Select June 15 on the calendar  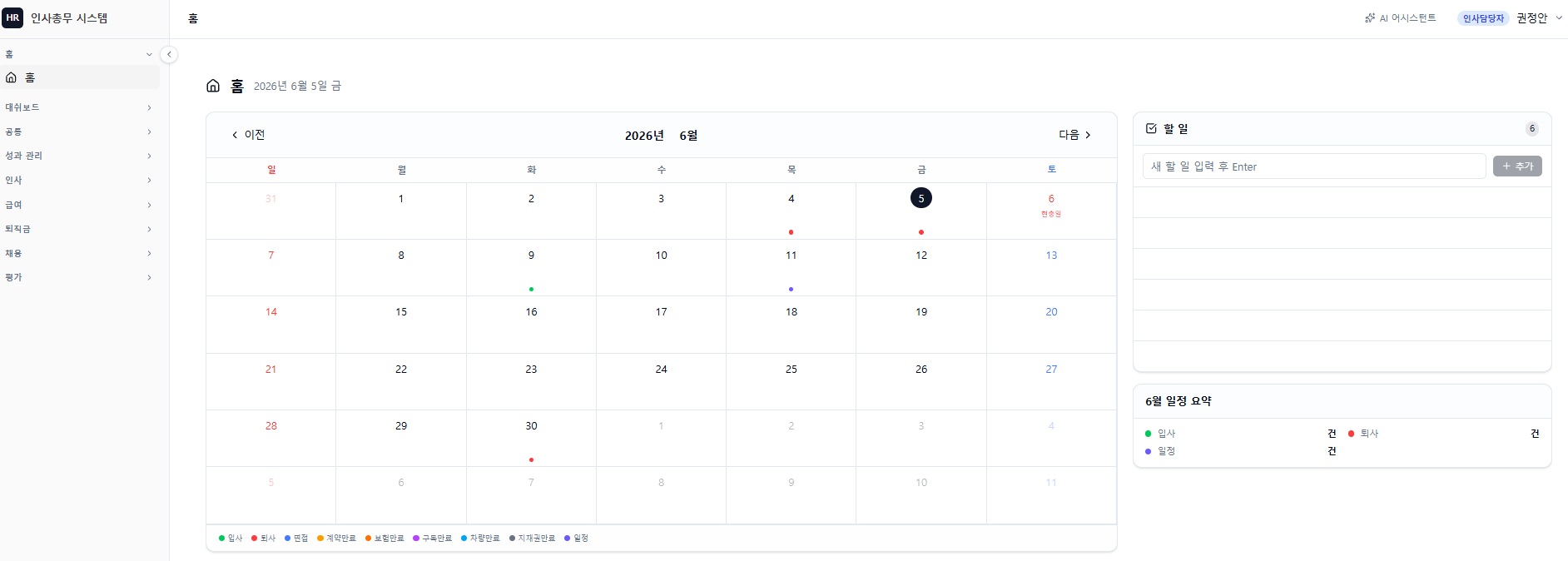pyautogui.click(x=401, y=325)
